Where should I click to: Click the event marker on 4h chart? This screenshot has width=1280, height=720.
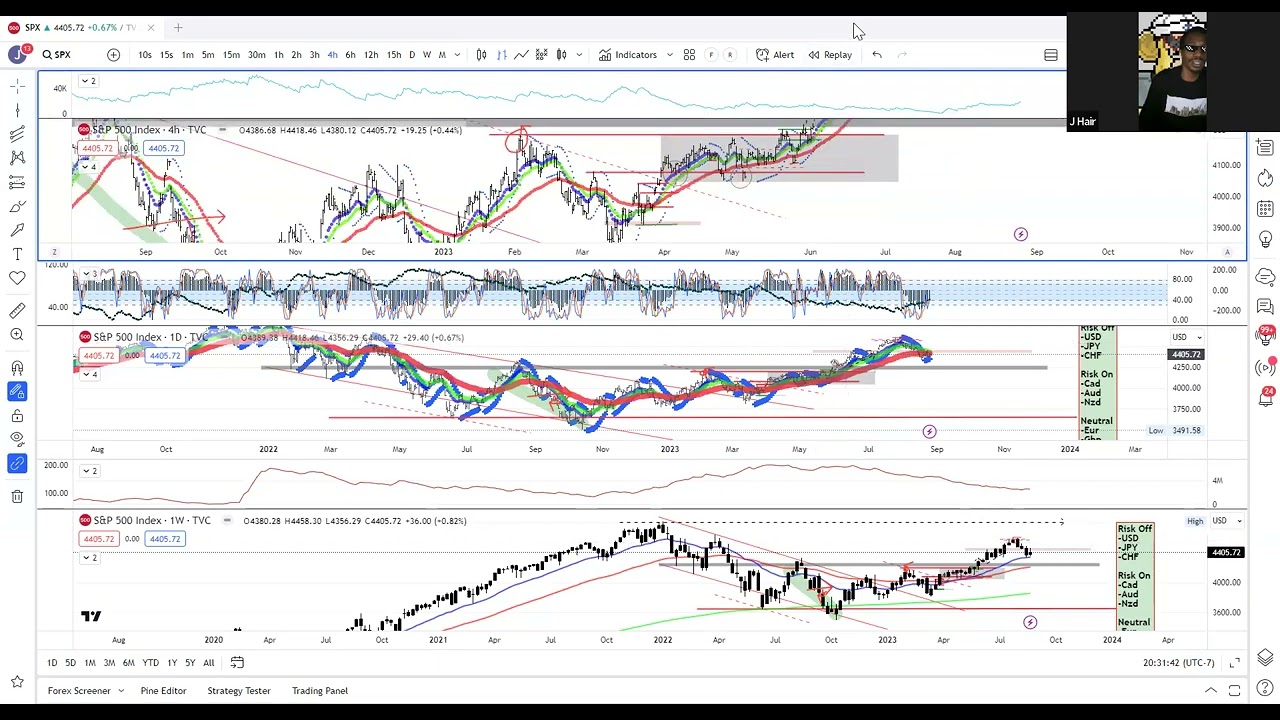click(x=1021, y=235)
